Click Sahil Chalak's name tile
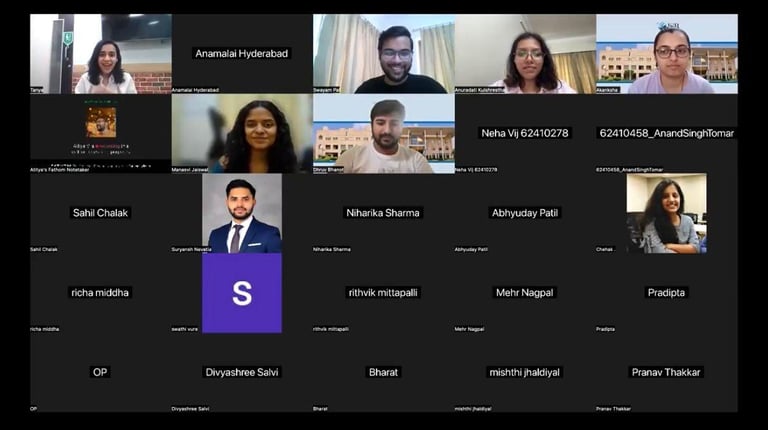 pyautogui.click(x=101, y=213)
